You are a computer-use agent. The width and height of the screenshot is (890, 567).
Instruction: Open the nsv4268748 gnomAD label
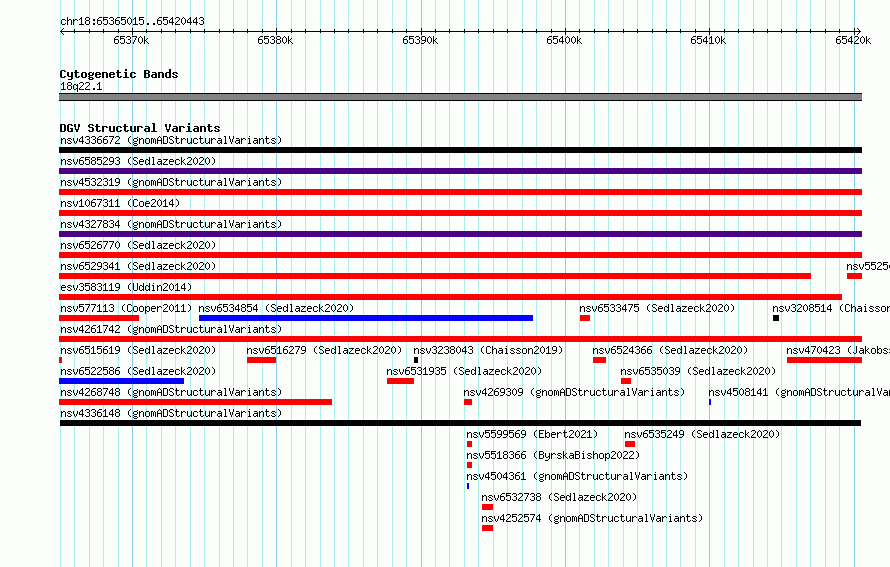pos(171,392)
